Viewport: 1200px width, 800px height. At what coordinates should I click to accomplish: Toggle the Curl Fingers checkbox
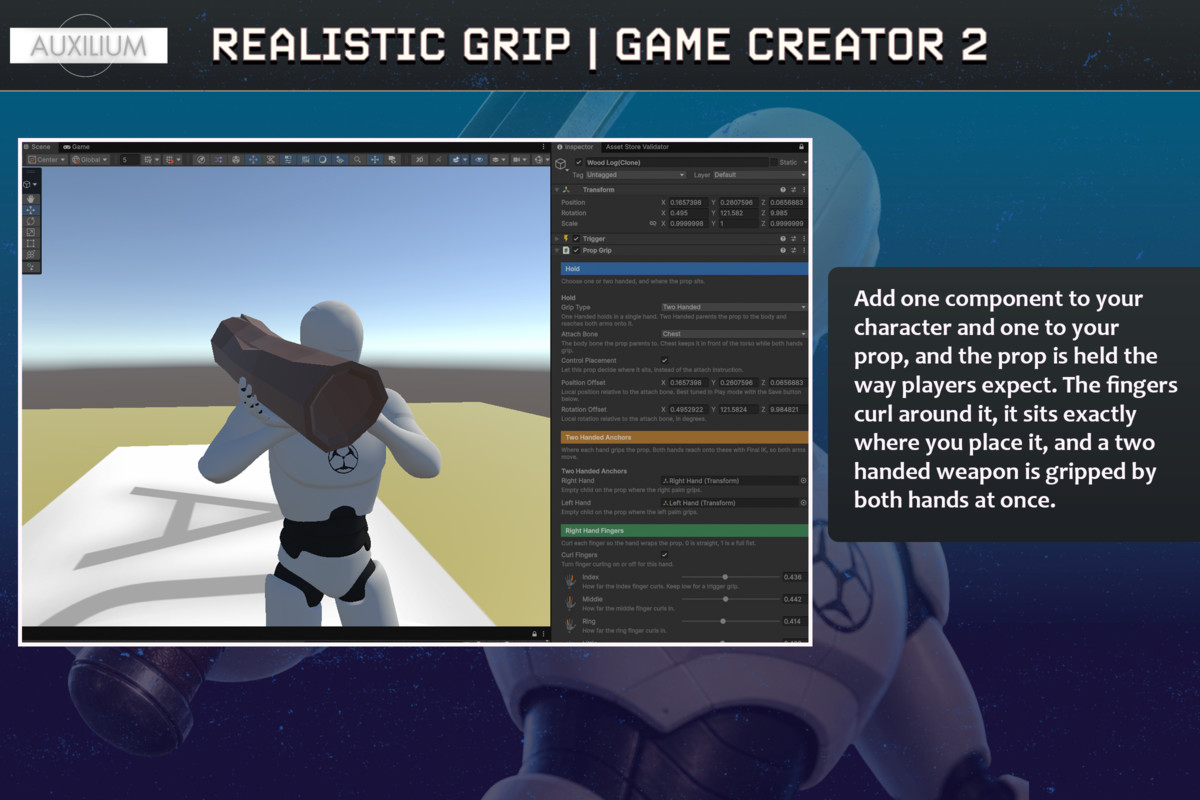664,555
